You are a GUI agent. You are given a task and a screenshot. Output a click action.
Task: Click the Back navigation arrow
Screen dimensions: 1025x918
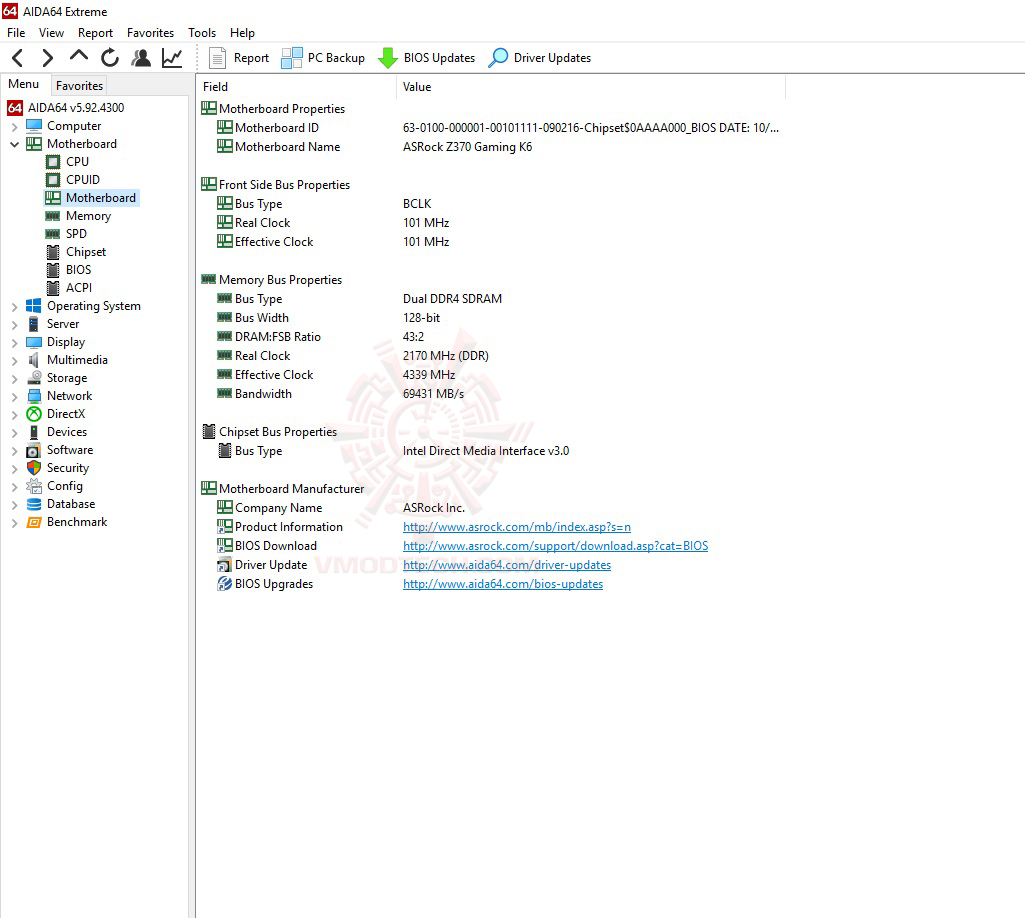click(18, 58)
